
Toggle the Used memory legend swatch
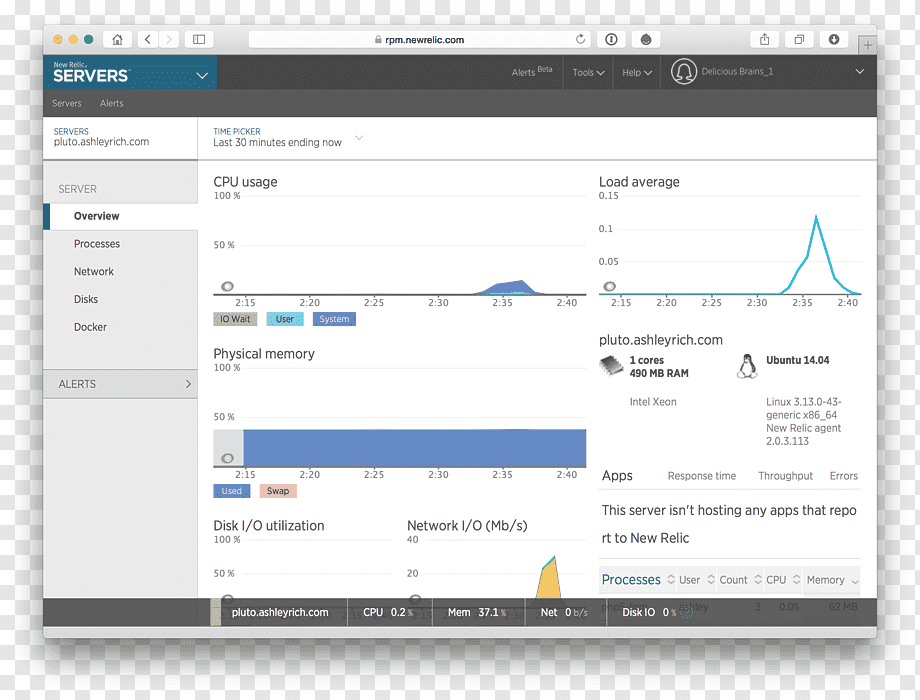click(x=232, y=491)
